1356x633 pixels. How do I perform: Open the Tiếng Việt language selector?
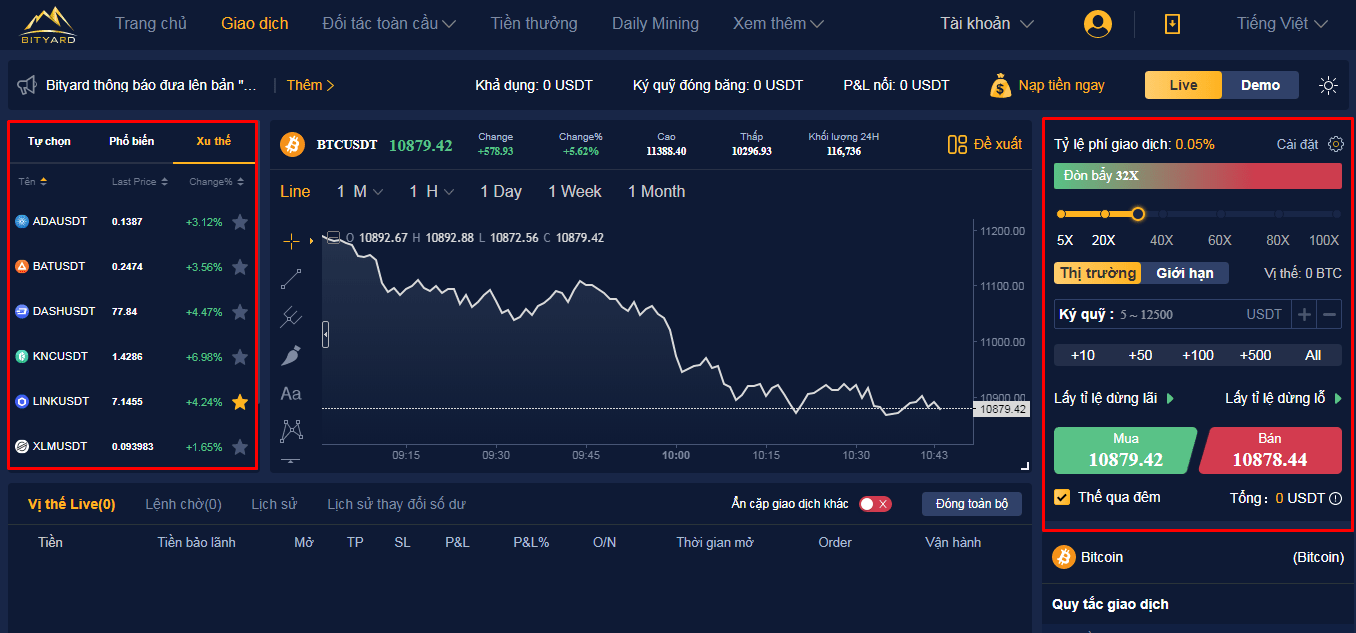click(1282, 23)
